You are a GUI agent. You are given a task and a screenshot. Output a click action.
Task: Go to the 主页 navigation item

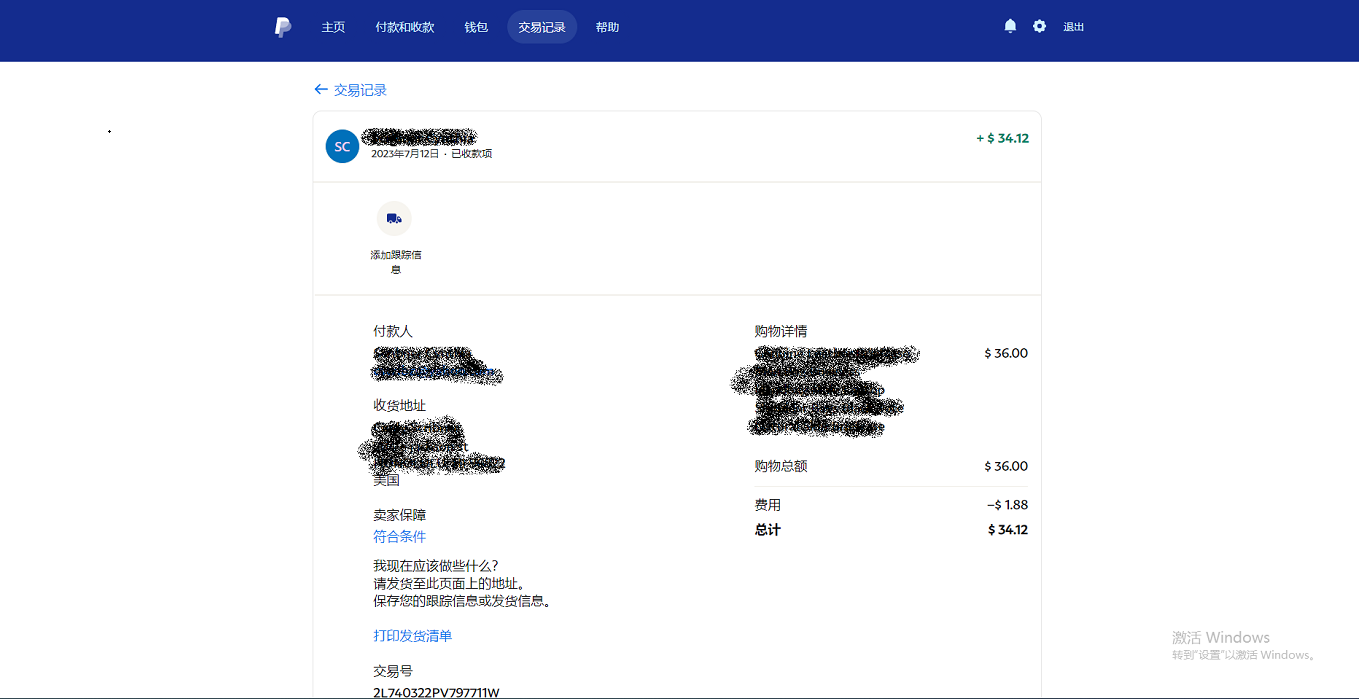pyautogui.click(x=333, y=27)
